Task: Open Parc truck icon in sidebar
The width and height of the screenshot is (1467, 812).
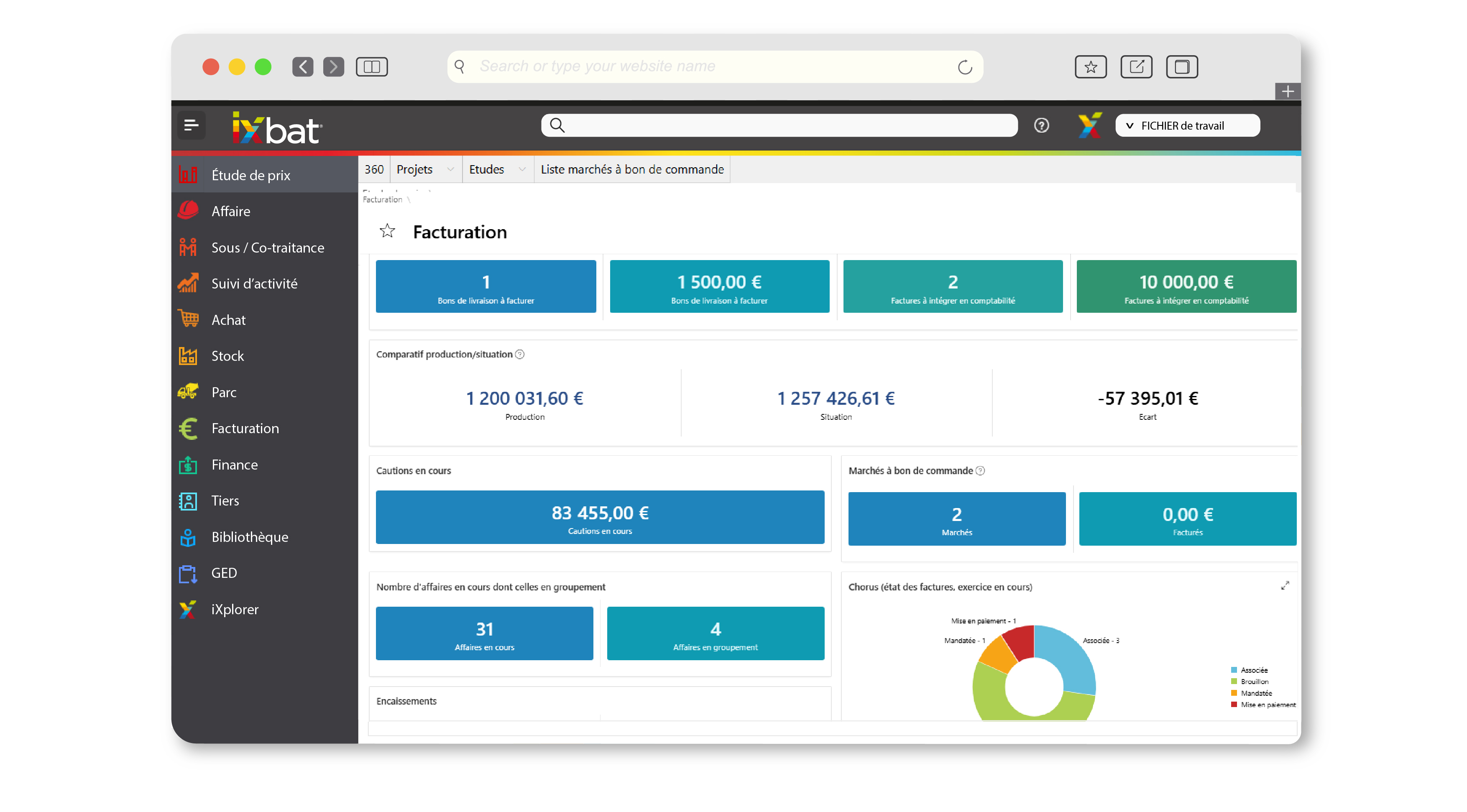Action: pyautogui.click(x=189, y=392)
